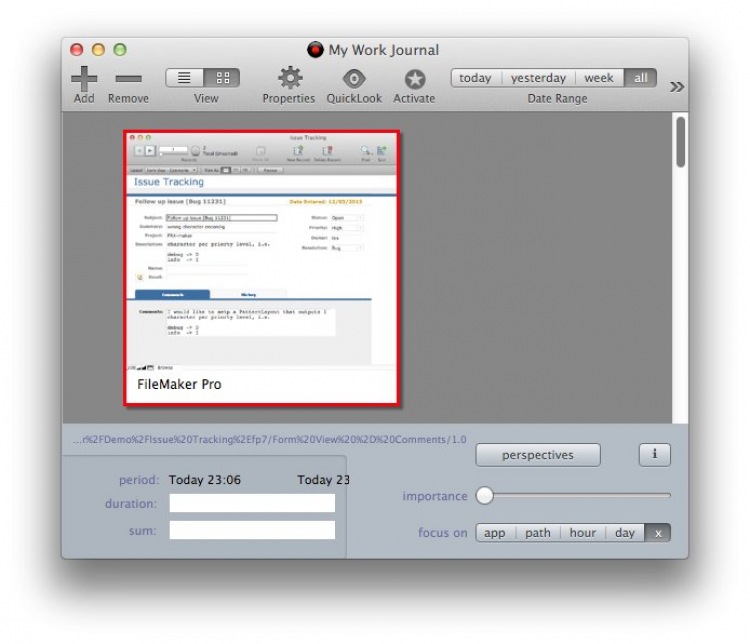Focus on app
The image size is (750, 644).
pyautogui.click(x=495, y=533)
